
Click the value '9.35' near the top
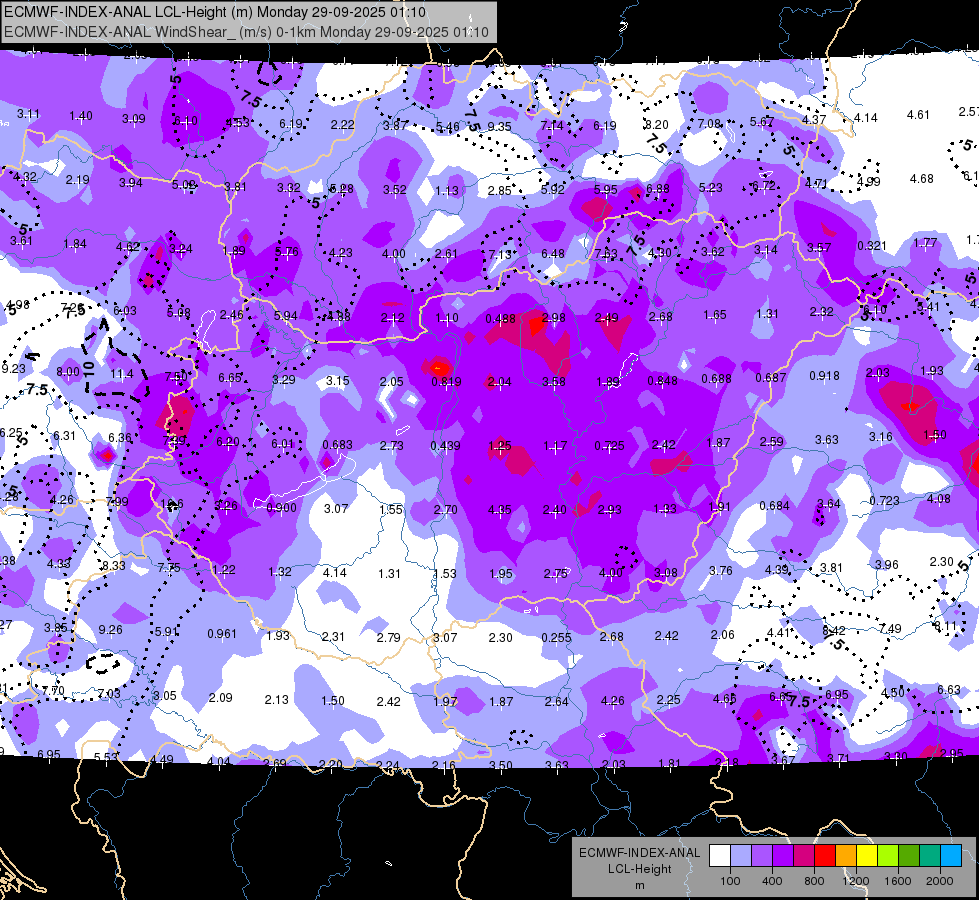pos(499,127)
